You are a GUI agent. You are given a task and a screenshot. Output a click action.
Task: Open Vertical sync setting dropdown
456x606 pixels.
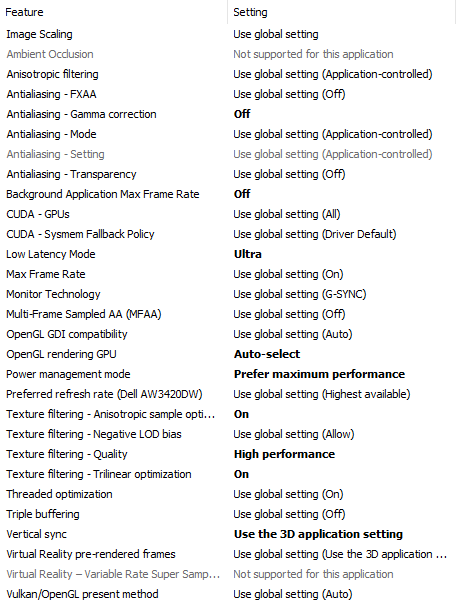(318, 534)
